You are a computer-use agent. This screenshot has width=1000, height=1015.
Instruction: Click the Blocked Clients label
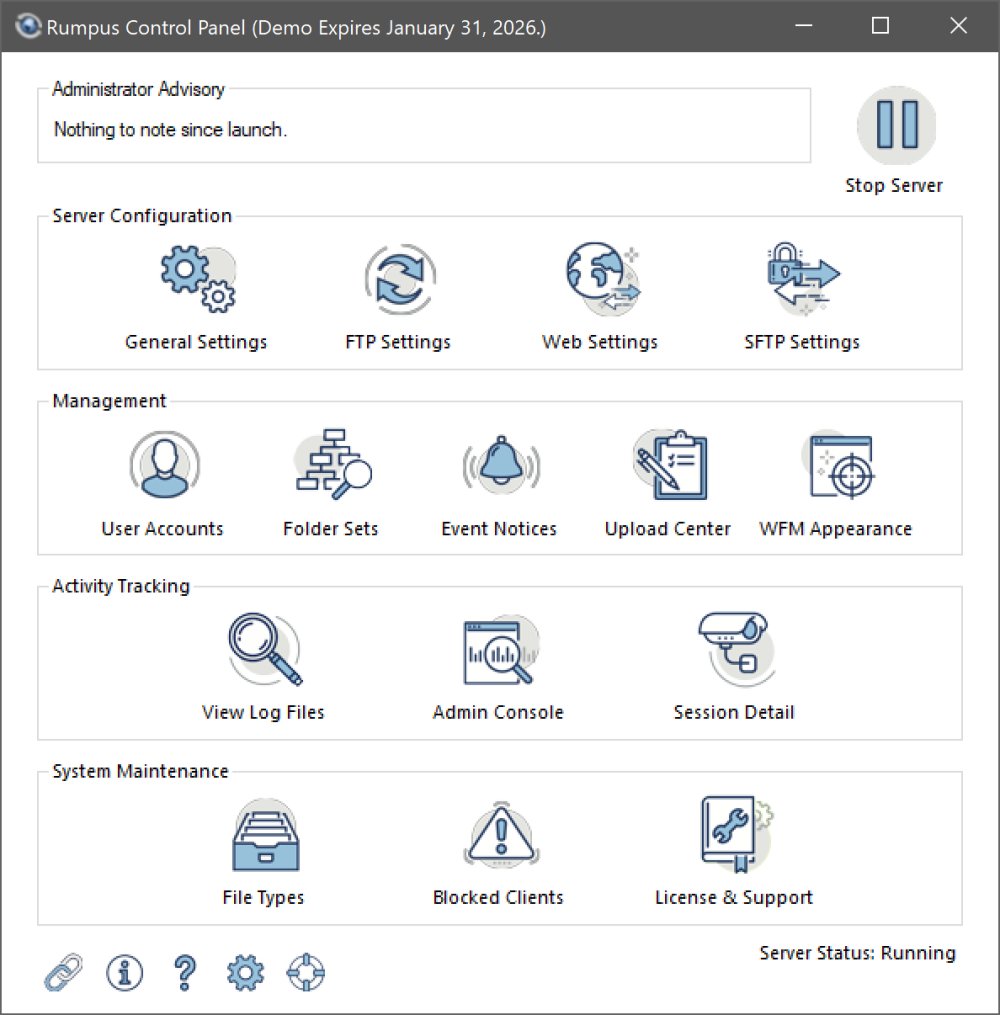498,898
